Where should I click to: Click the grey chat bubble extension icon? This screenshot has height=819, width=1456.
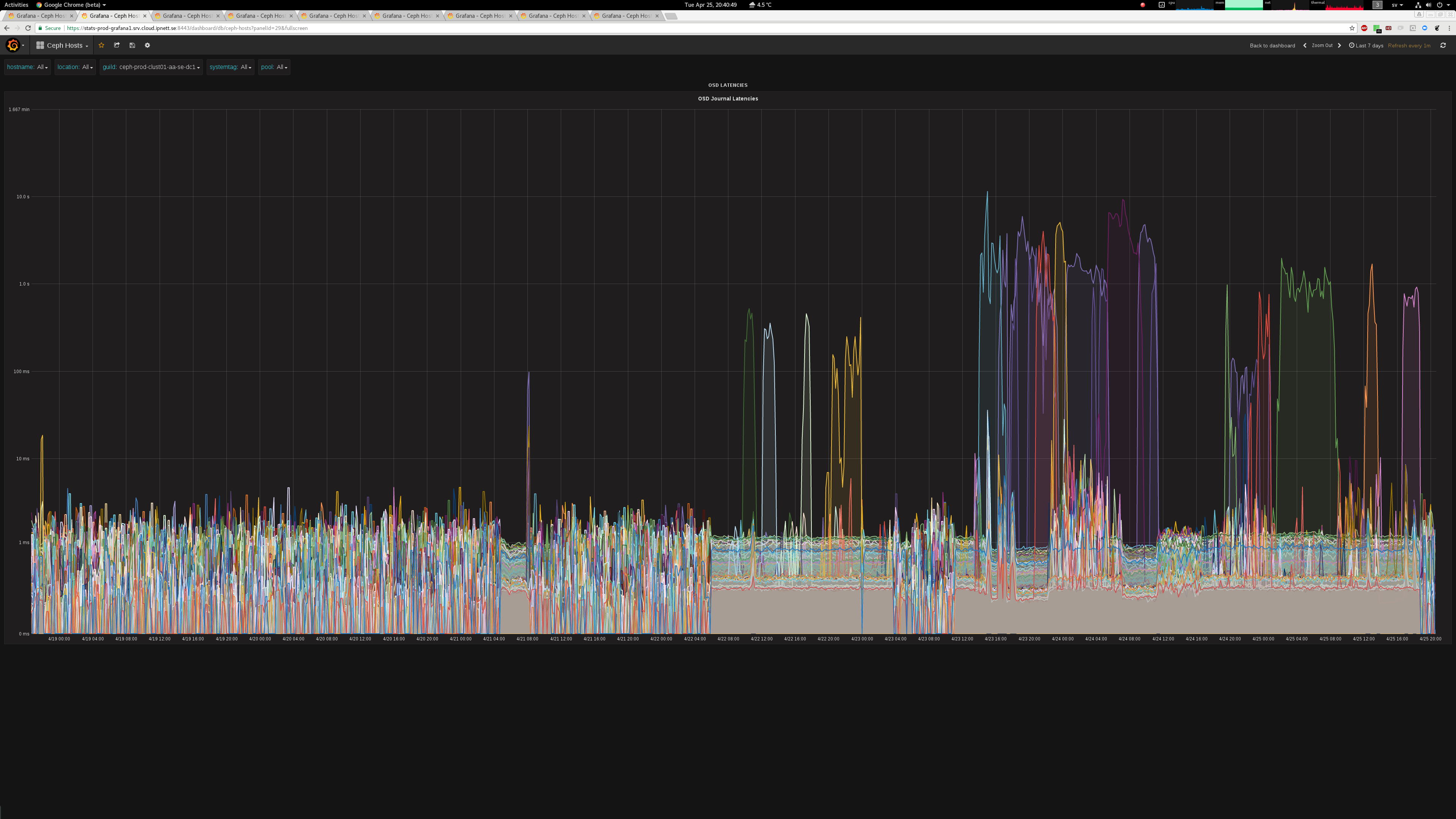click(x=1401, y=28)
